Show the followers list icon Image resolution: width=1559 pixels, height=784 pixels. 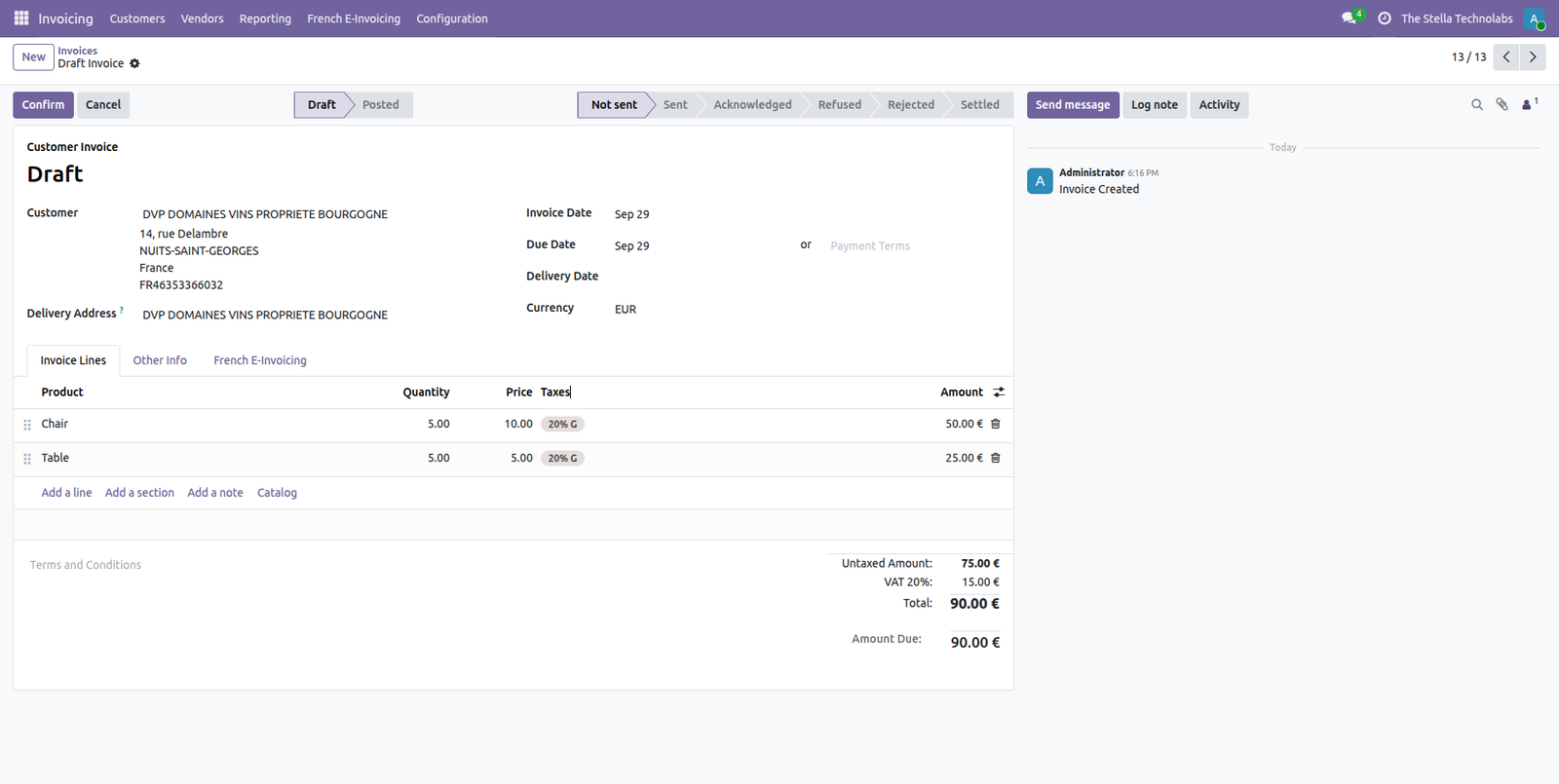click(1530, 104)
